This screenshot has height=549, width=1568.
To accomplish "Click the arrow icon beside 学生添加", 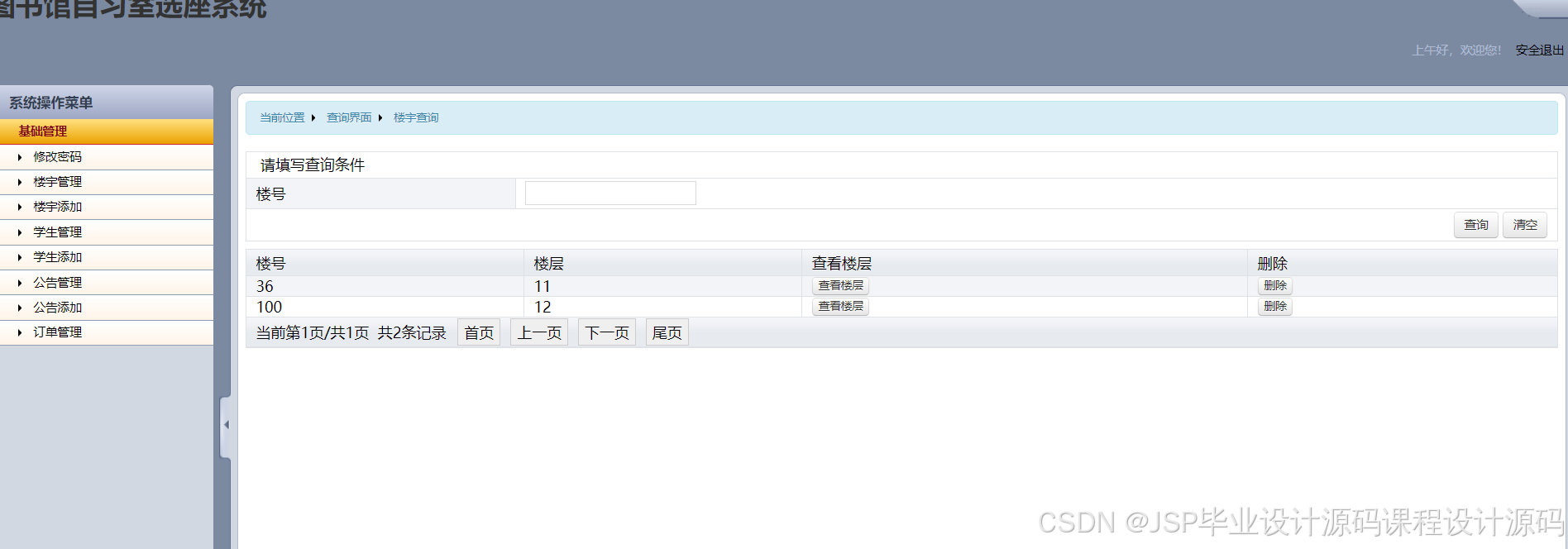I will [20, 257].
